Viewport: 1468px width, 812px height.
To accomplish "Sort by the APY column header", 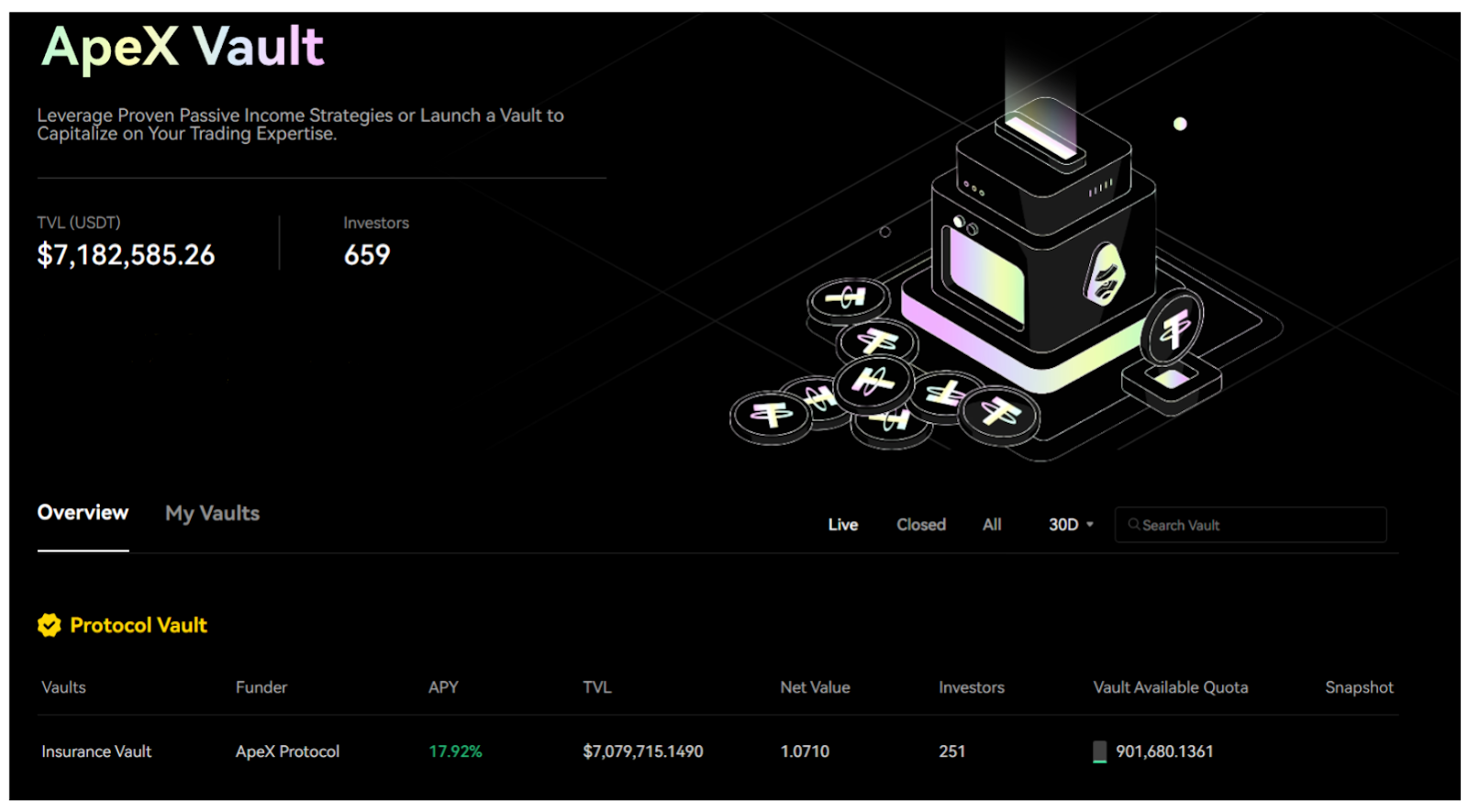I will coord(443,687).
